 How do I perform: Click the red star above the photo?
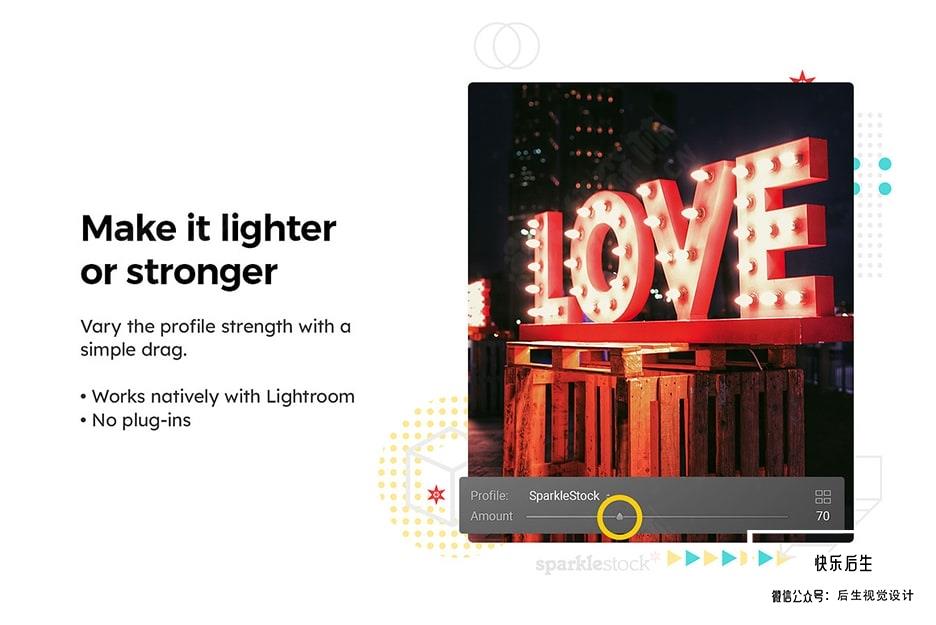coord(802,78)
